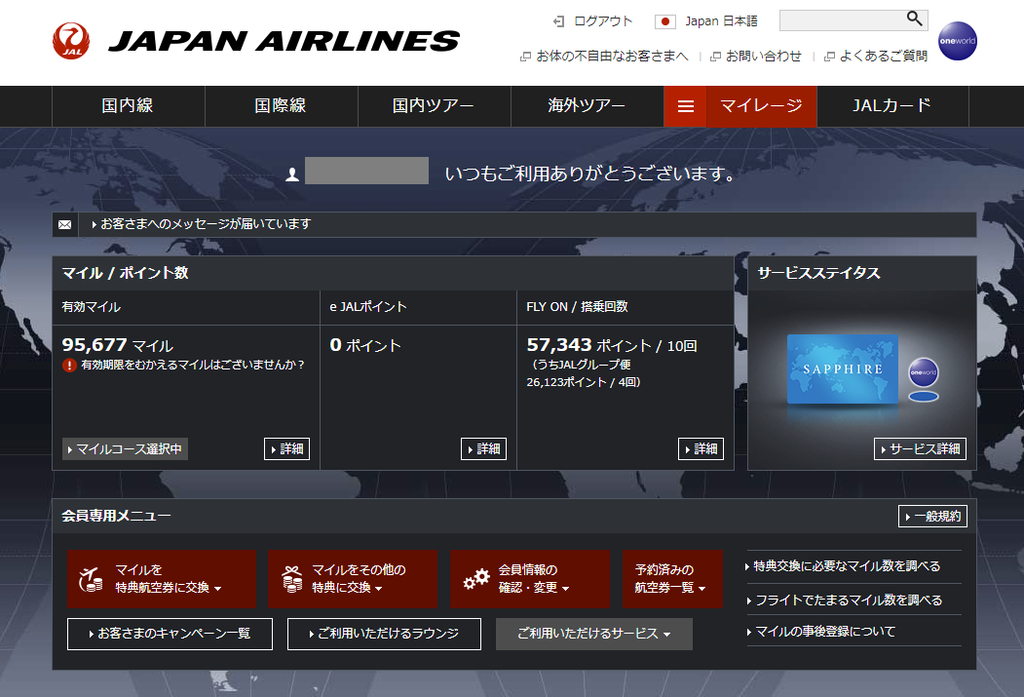The width and height of the screenshot is (1024, 697).
Task: Click the oneworld logo in header
Action: coord(957,41)
